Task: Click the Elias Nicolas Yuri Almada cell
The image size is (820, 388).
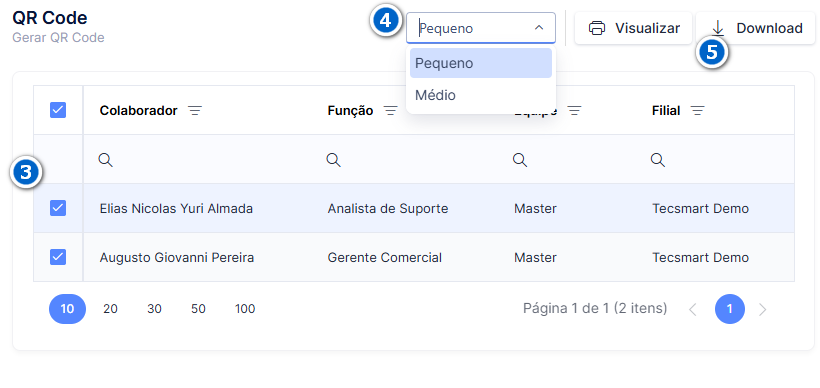Action: [x=176, y=209]
